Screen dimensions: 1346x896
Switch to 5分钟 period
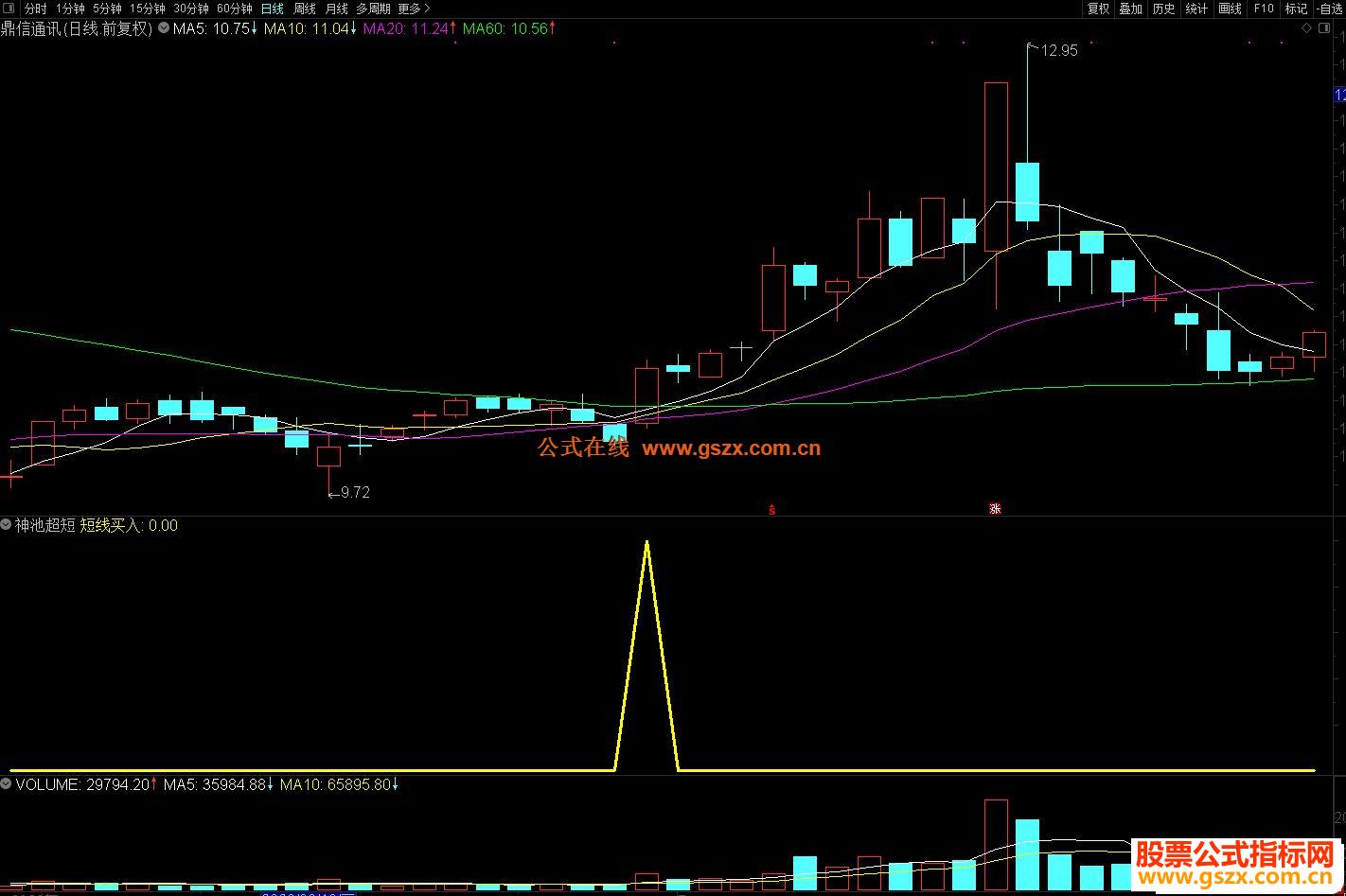[x=107, y=9]
